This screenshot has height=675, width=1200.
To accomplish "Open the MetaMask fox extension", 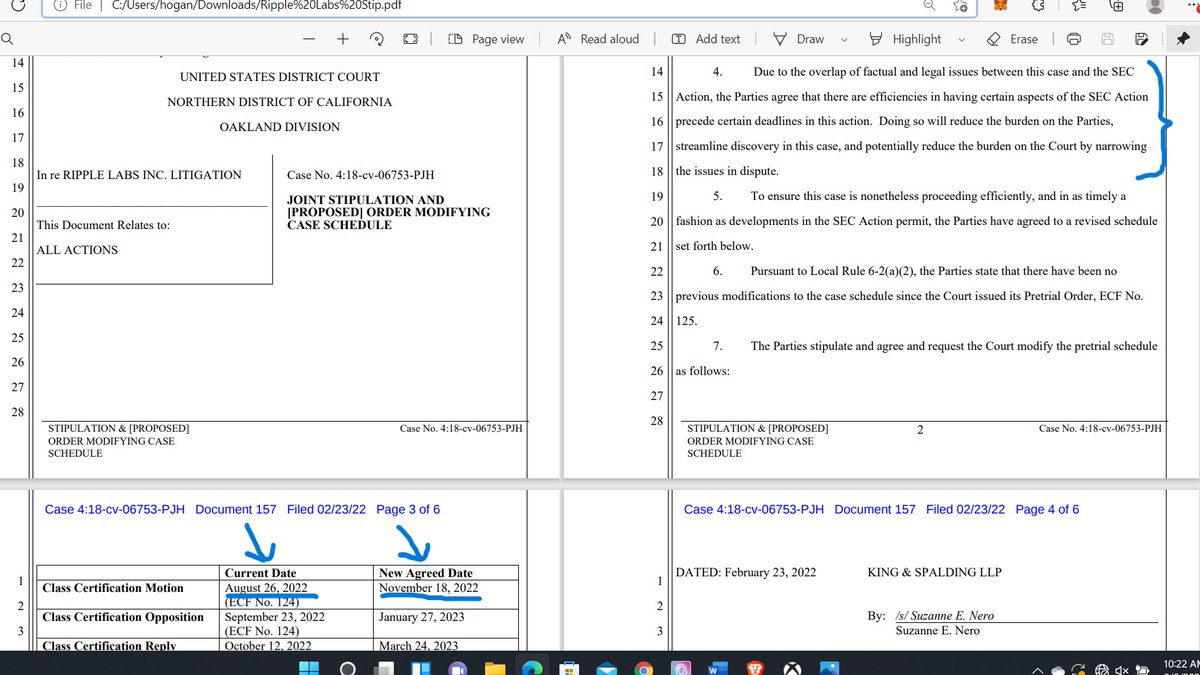I will click(x=1001, y=6).
